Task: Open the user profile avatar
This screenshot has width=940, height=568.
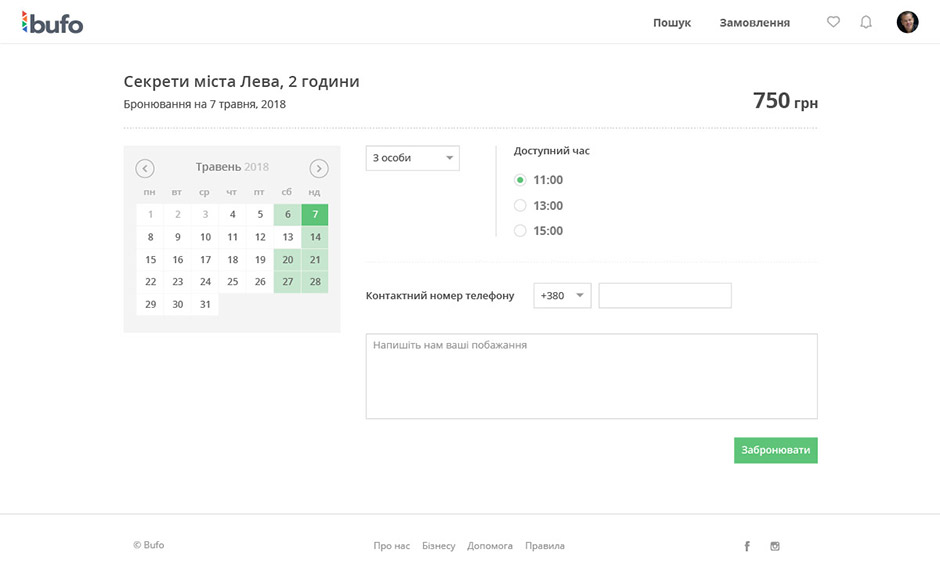Action: [x=907, y=22]
